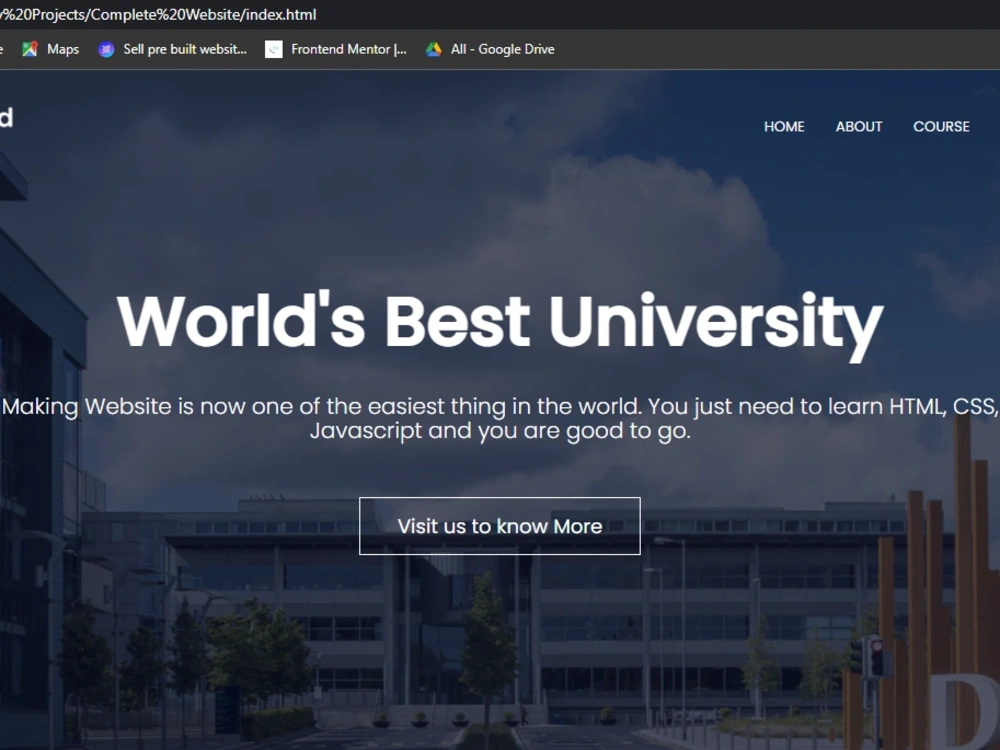Viewport: 1000px width, 750px height.
Task: Click the Visit us to know More button
Action: pos(499,526)
